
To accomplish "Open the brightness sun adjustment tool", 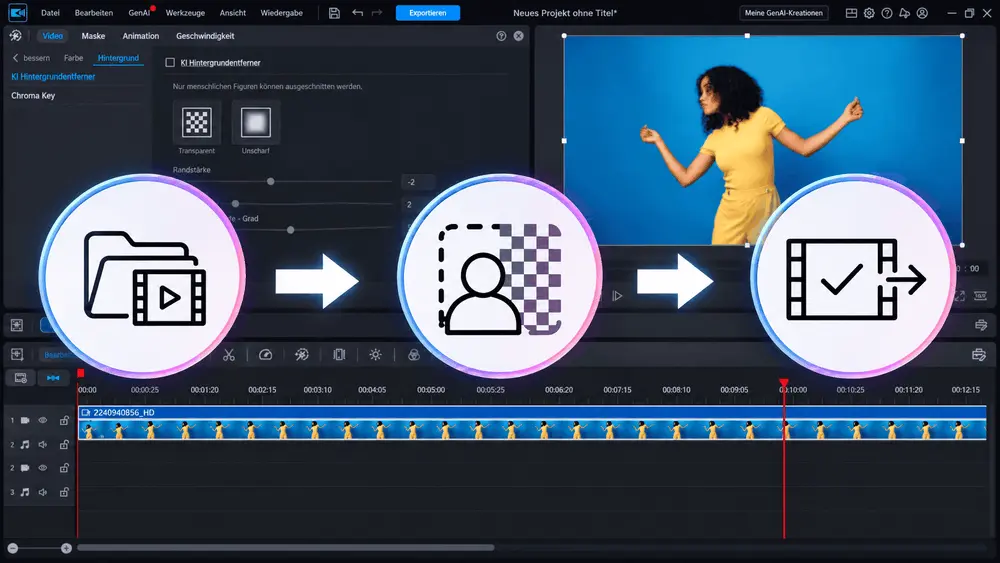I will (376, 355).
